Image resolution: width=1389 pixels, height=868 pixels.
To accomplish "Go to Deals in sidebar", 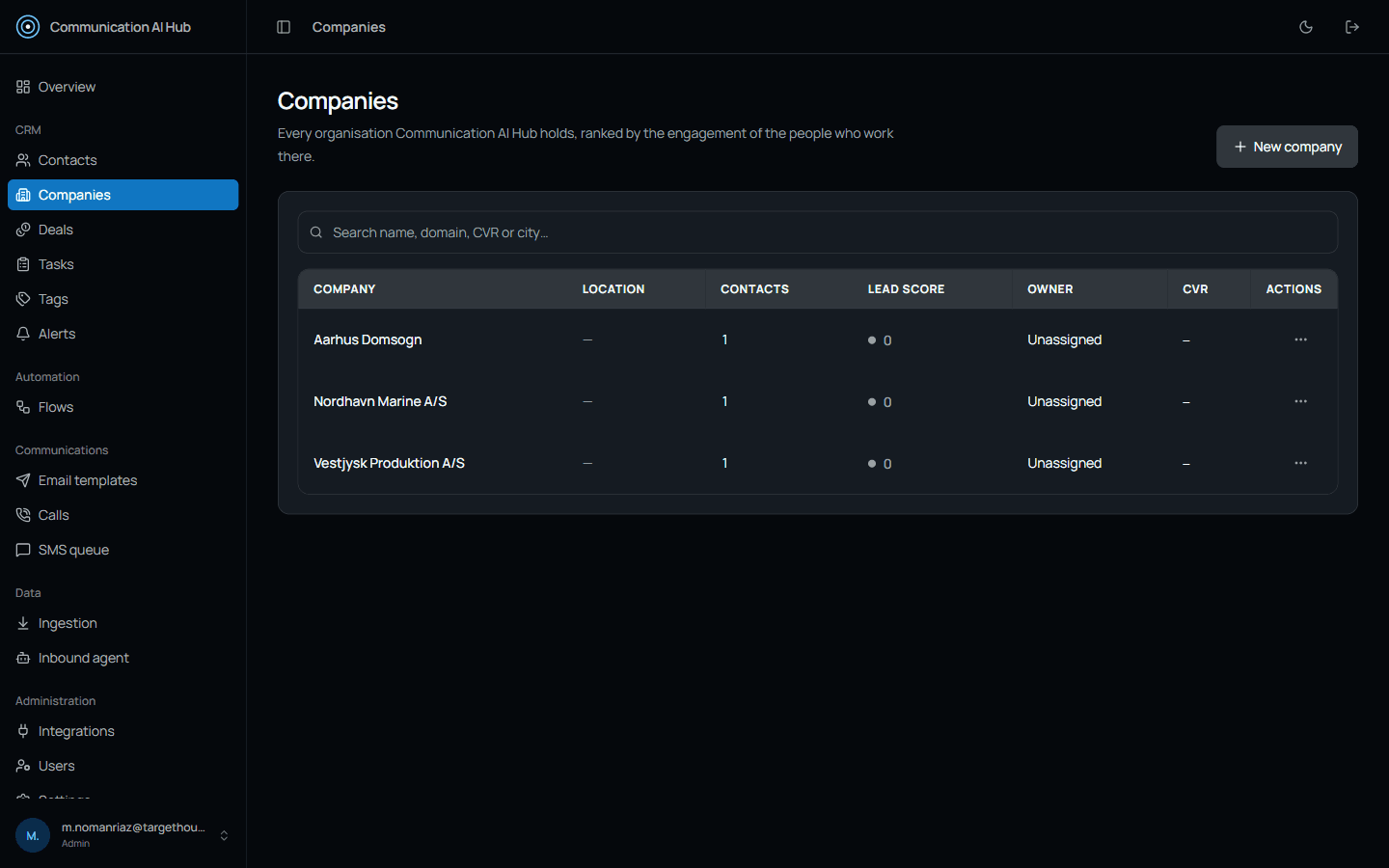I will point(123,230).
